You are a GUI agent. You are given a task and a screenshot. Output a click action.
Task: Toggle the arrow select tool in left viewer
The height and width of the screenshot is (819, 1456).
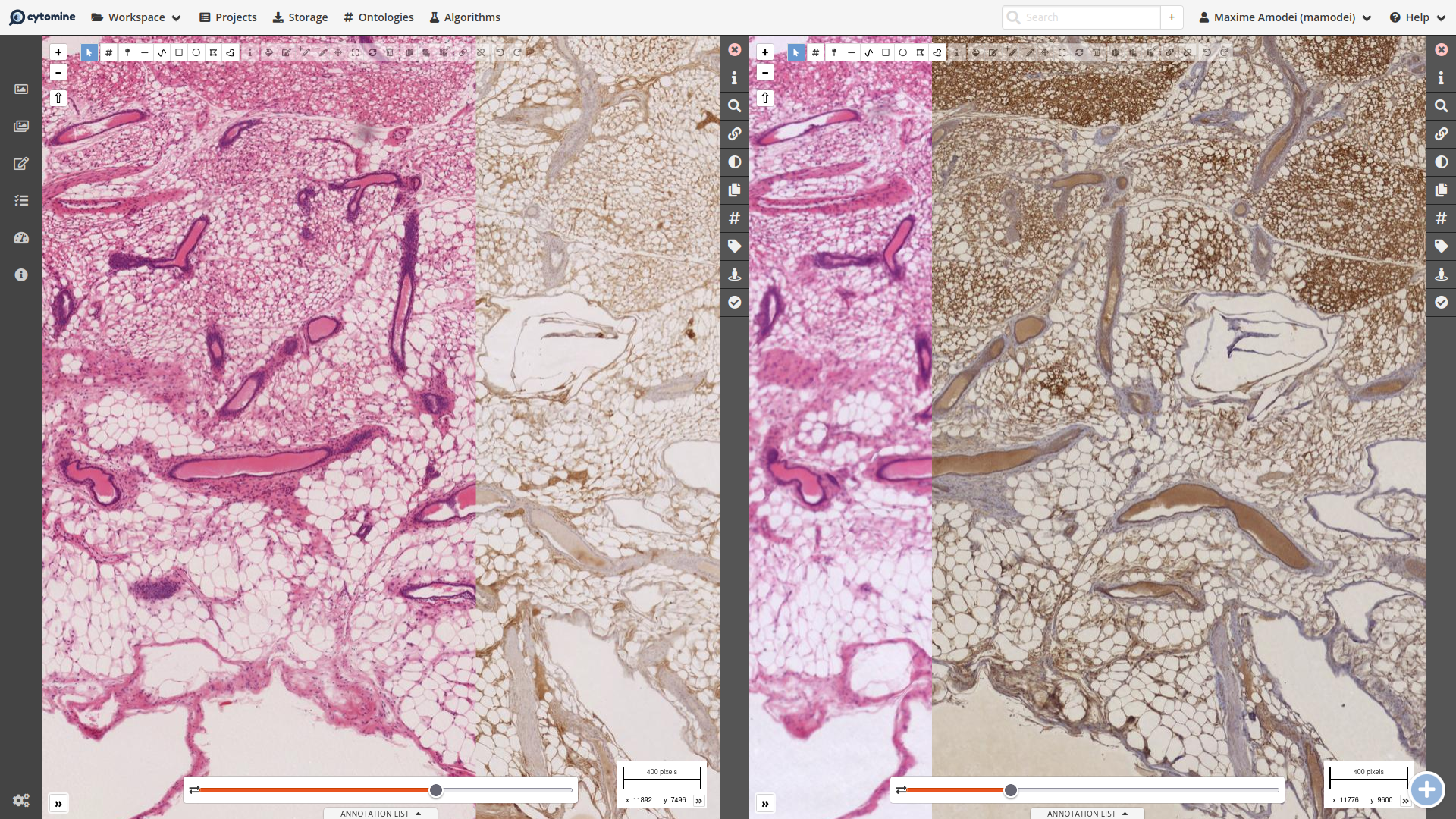pyautogui.click(x=89, y=52)
